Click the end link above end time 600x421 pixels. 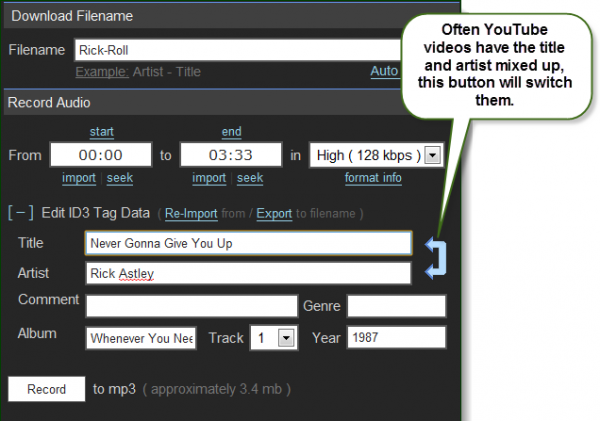(x=232, y=132)
